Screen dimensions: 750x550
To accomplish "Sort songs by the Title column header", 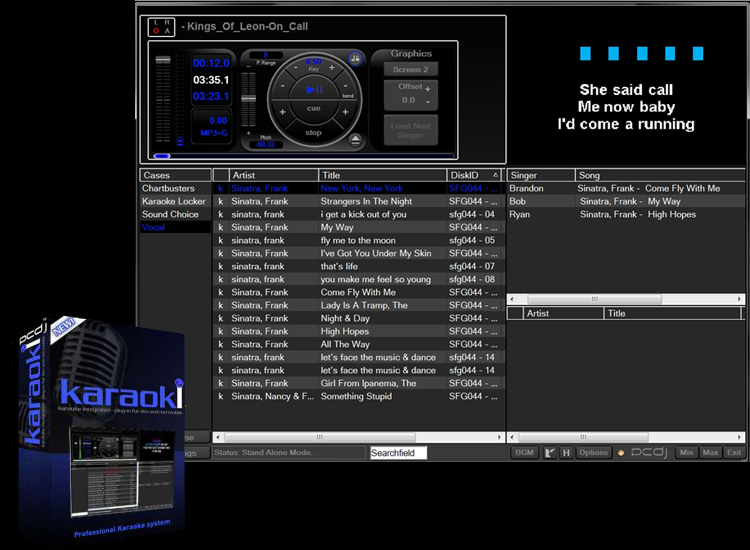I will click(382, 175).
